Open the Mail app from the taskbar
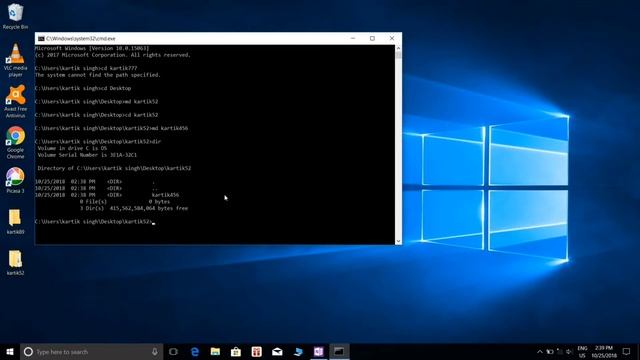This screenshot has height=360, width=640. [277, 351]
